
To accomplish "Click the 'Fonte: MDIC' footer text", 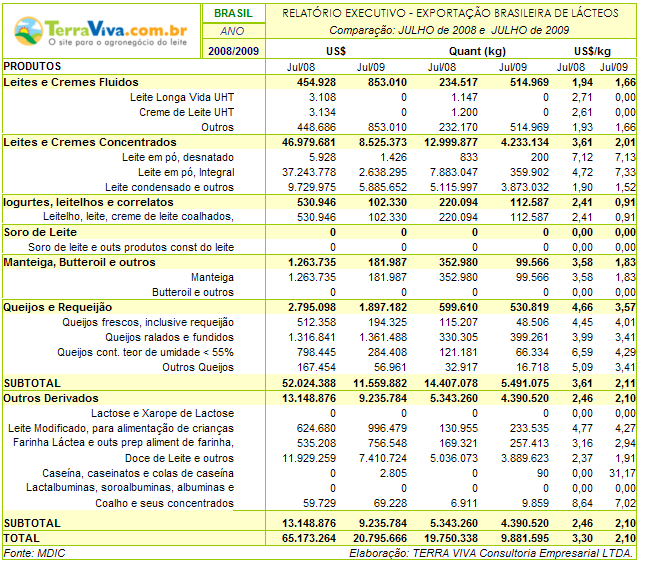I will tap(34, 553).
